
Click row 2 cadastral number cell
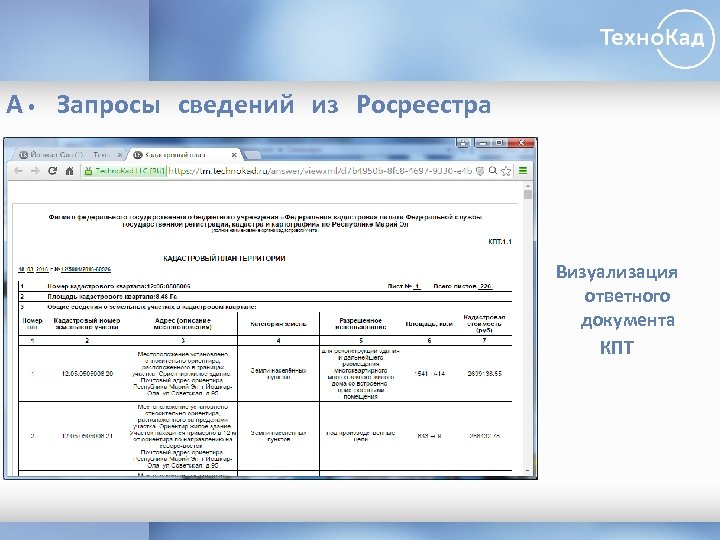tap(87, 436)
